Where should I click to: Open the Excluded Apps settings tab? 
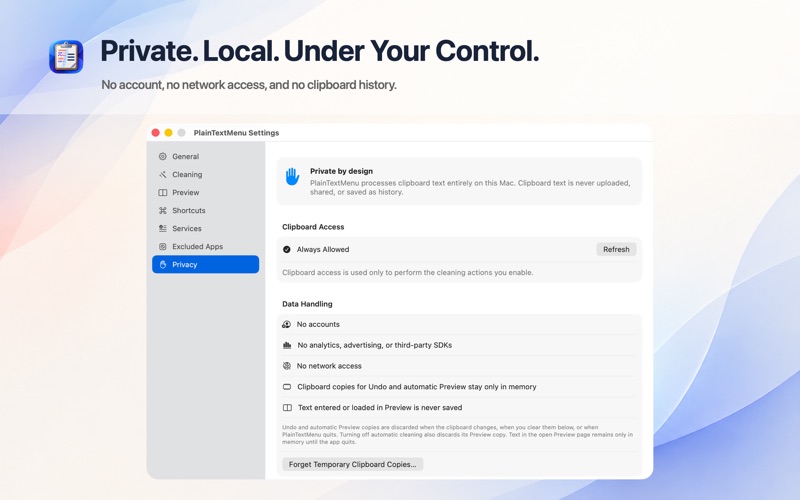click(206, 246)
